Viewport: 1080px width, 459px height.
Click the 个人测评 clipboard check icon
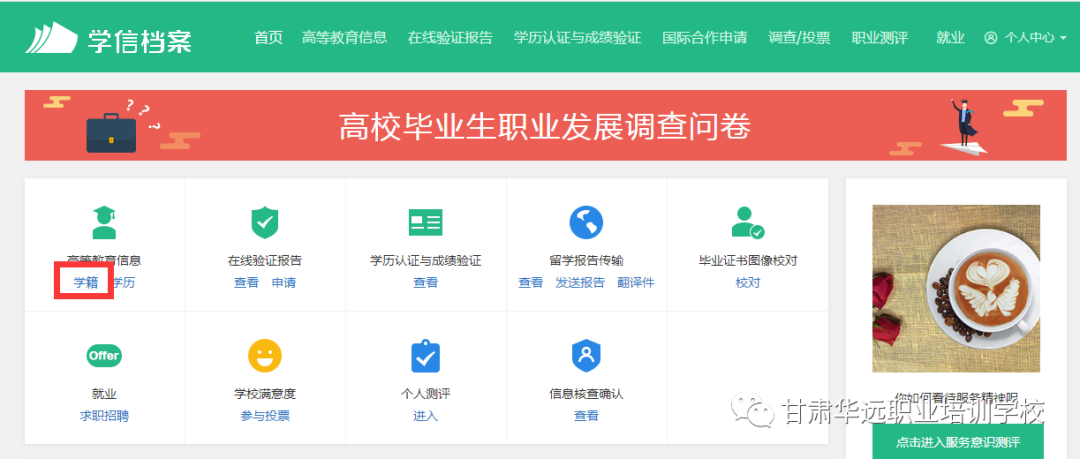tap(425, 355)
